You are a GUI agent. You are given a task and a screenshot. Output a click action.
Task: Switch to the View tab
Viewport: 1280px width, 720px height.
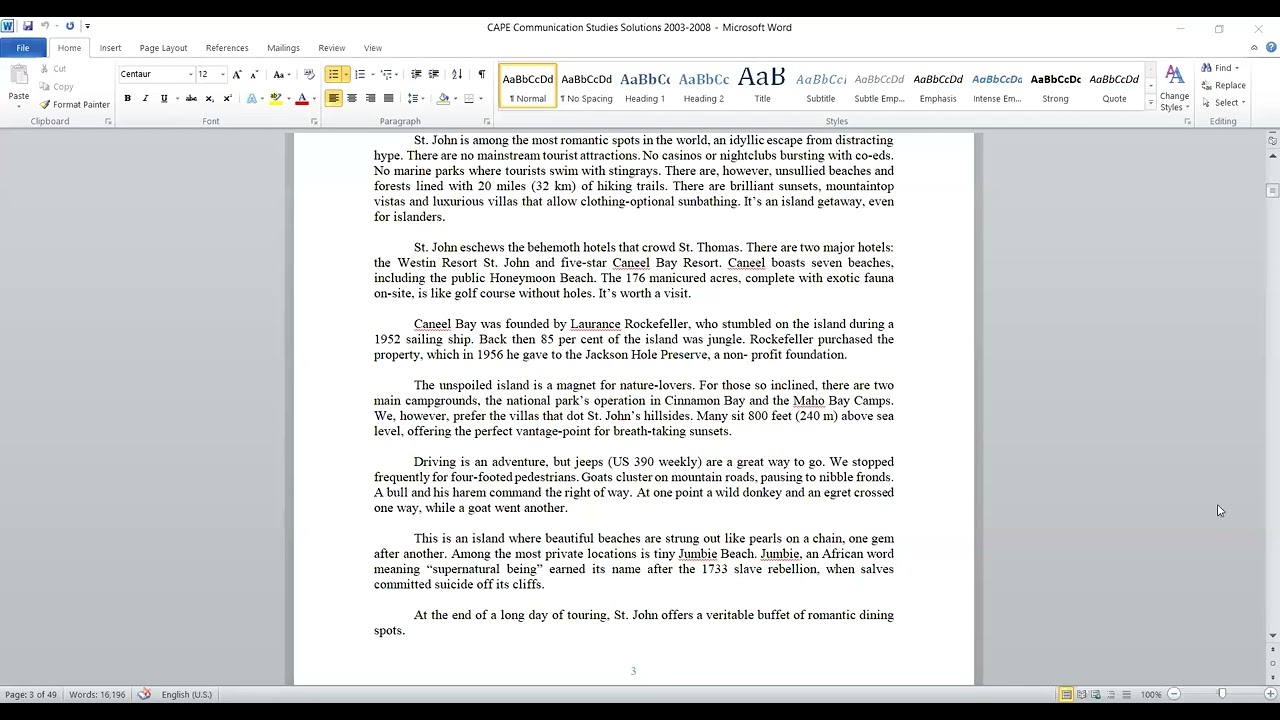click(373, 47)
